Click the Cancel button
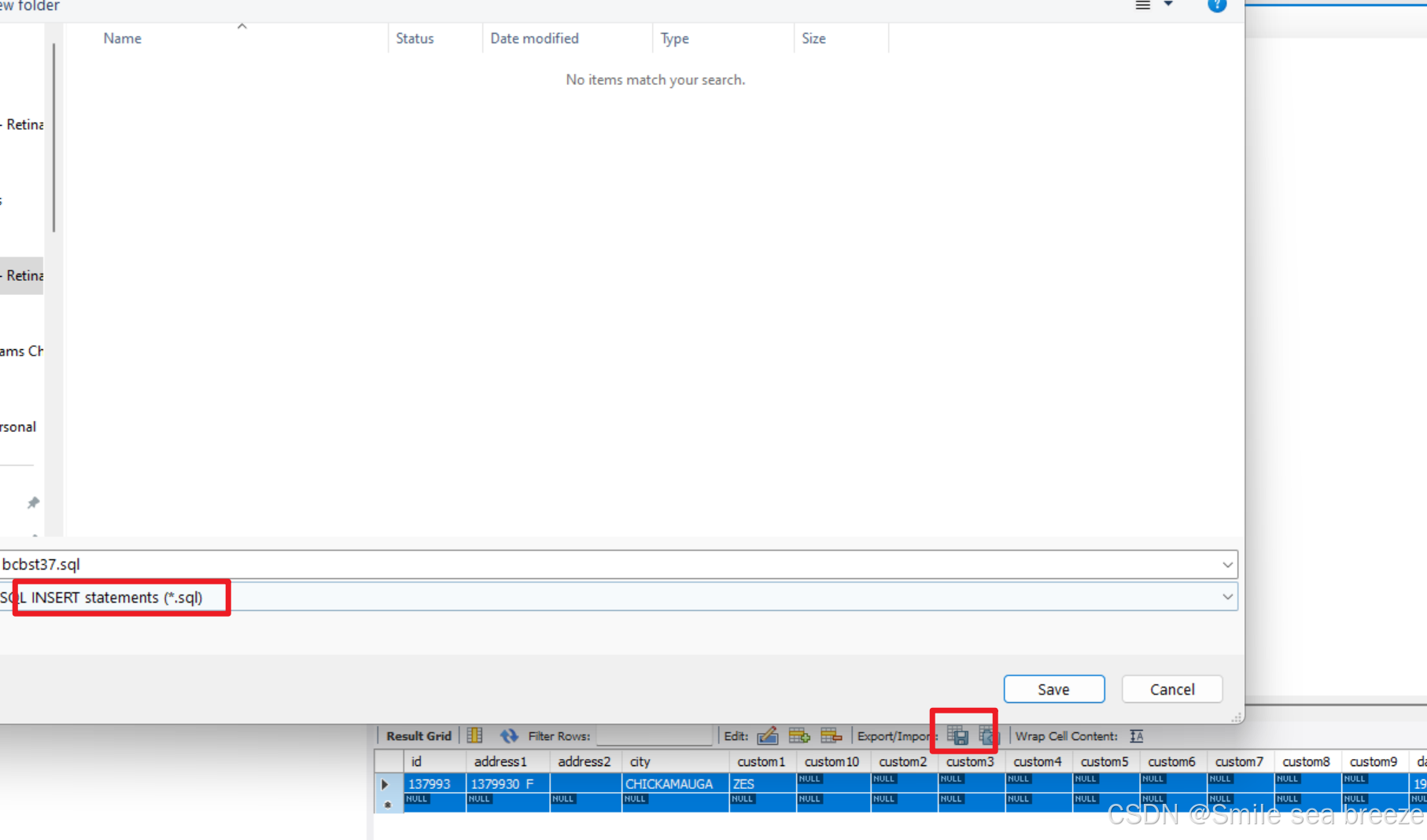Image resolution: width=1427 pixels, height=840 pixels. click(x=1172, y=689)
